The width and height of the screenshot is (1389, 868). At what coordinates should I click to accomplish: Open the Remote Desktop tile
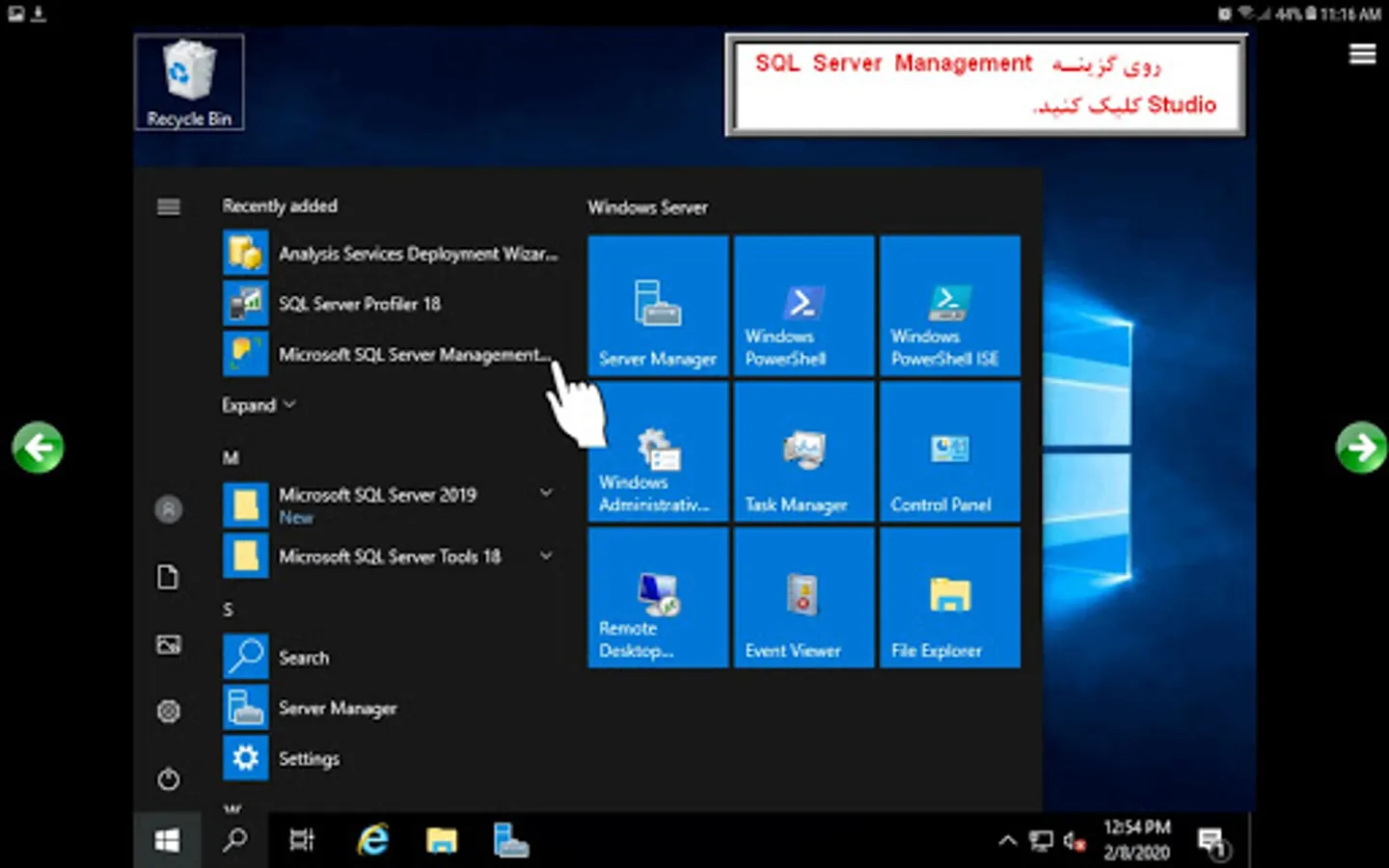click(658, 597)
